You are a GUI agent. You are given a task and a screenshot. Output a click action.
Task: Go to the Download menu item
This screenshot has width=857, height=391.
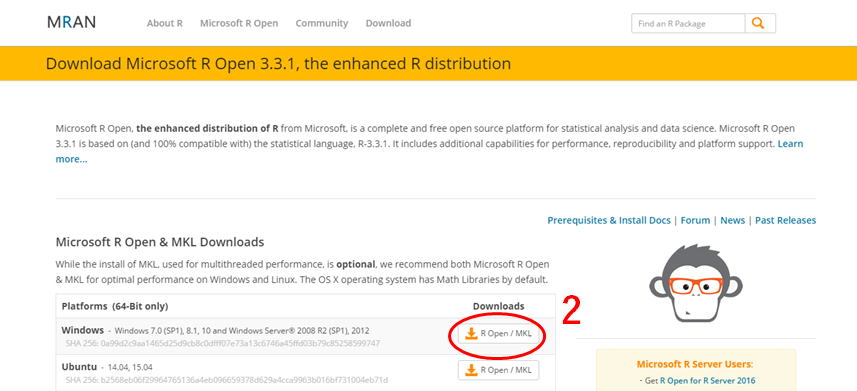click(x=388, y=23)
